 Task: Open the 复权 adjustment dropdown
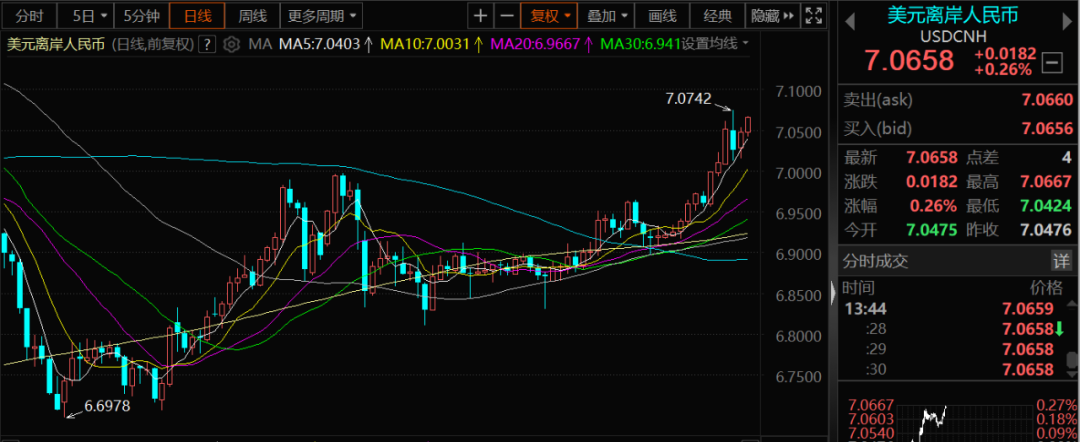(551, 16)
